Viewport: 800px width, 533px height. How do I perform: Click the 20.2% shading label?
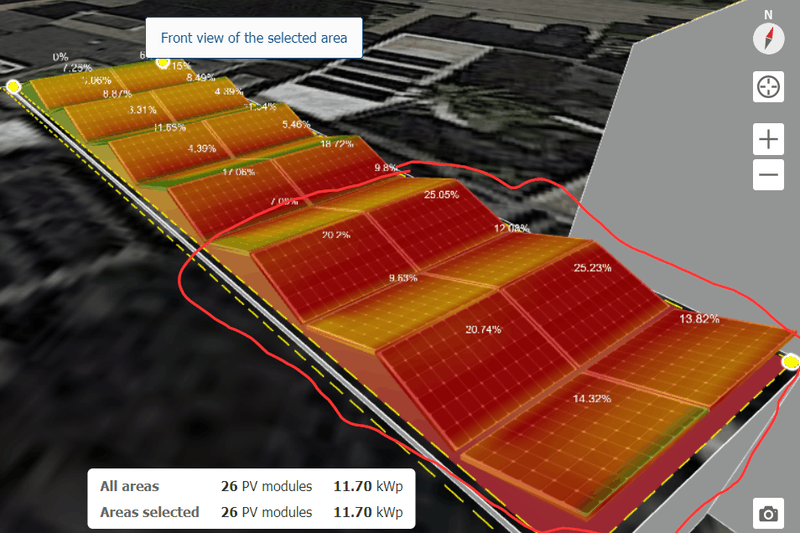pos(336,235)
